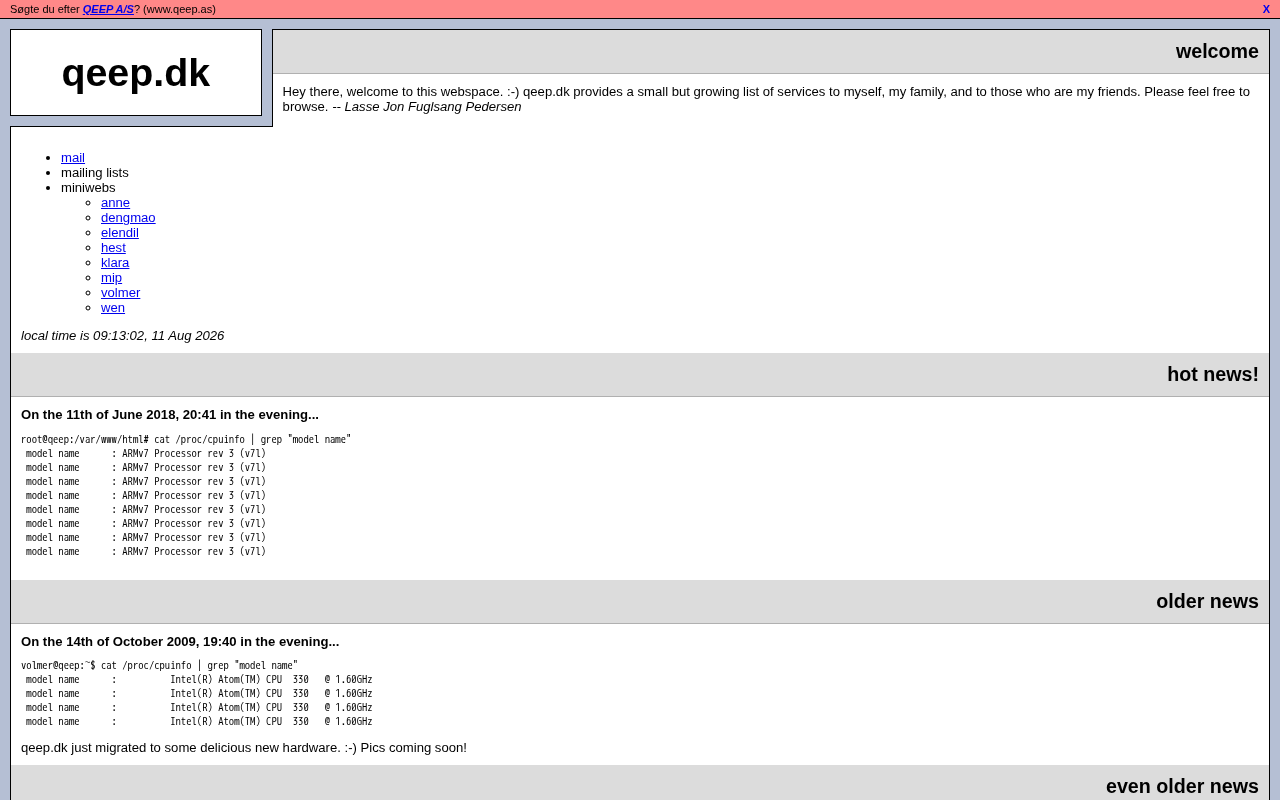Visit the dengmao miniweb
This screenshot has height=800, width=1280.
point(128,217)
